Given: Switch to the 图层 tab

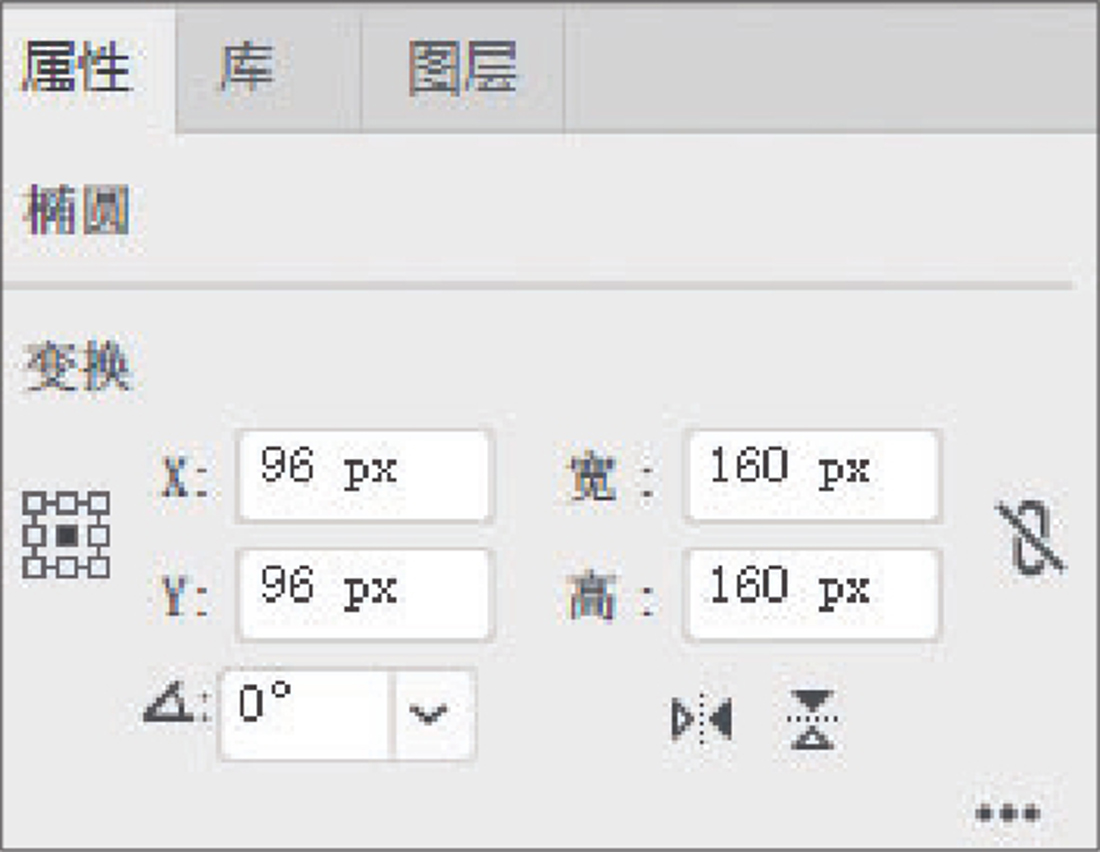Looking at the screenshot, I should (x=464, y=70).
